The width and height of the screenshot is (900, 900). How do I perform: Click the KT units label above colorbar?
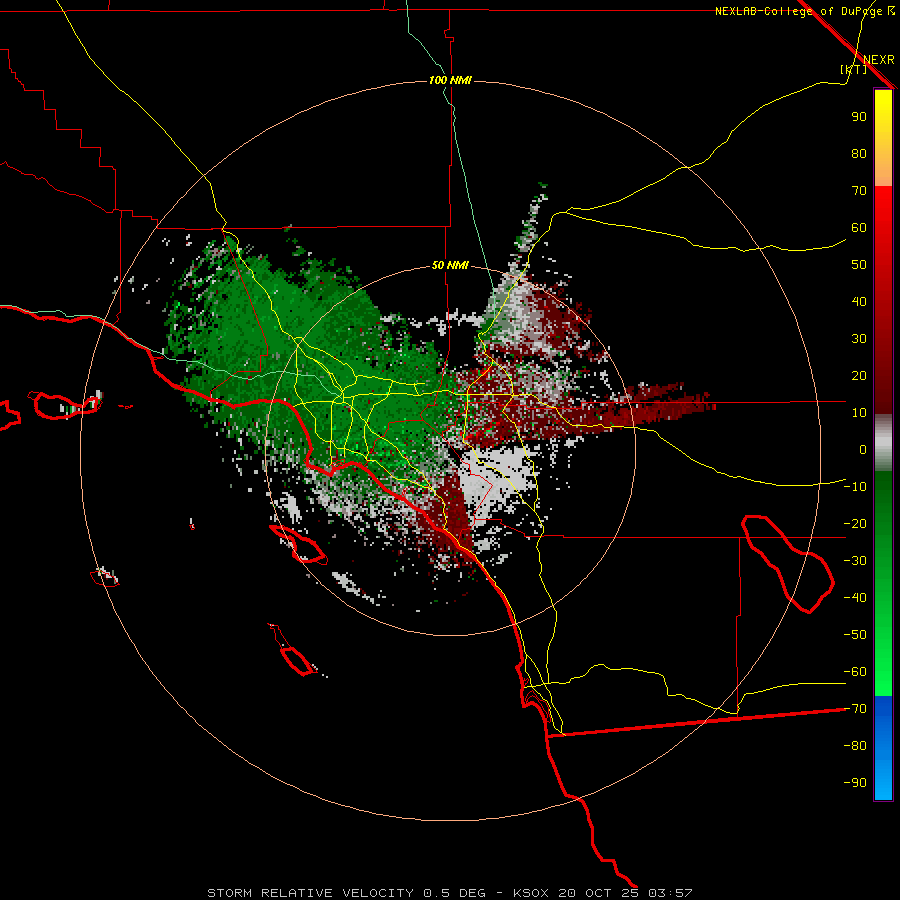pos(854,69)
